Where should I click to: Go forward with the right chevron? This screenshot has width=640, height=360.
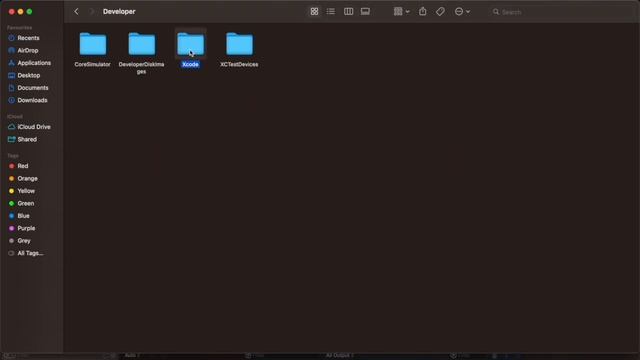point(92,12)
